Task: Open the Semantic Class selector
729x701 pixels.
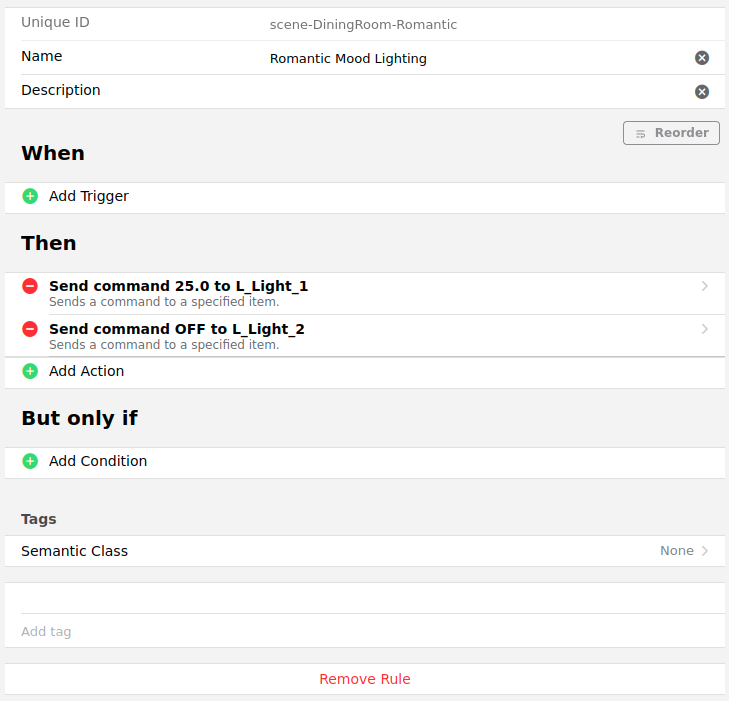Action: 364,551
